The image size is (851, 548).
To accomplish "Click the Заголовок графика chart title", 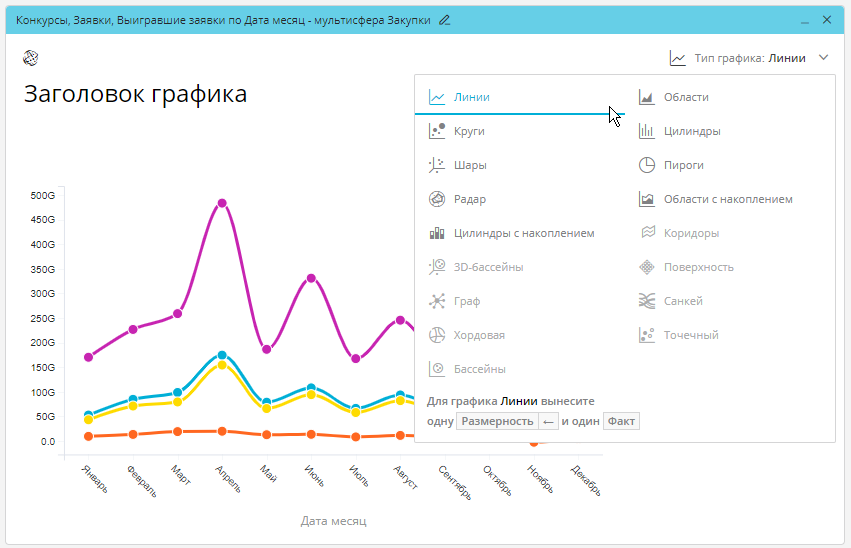I will (135, 95).
